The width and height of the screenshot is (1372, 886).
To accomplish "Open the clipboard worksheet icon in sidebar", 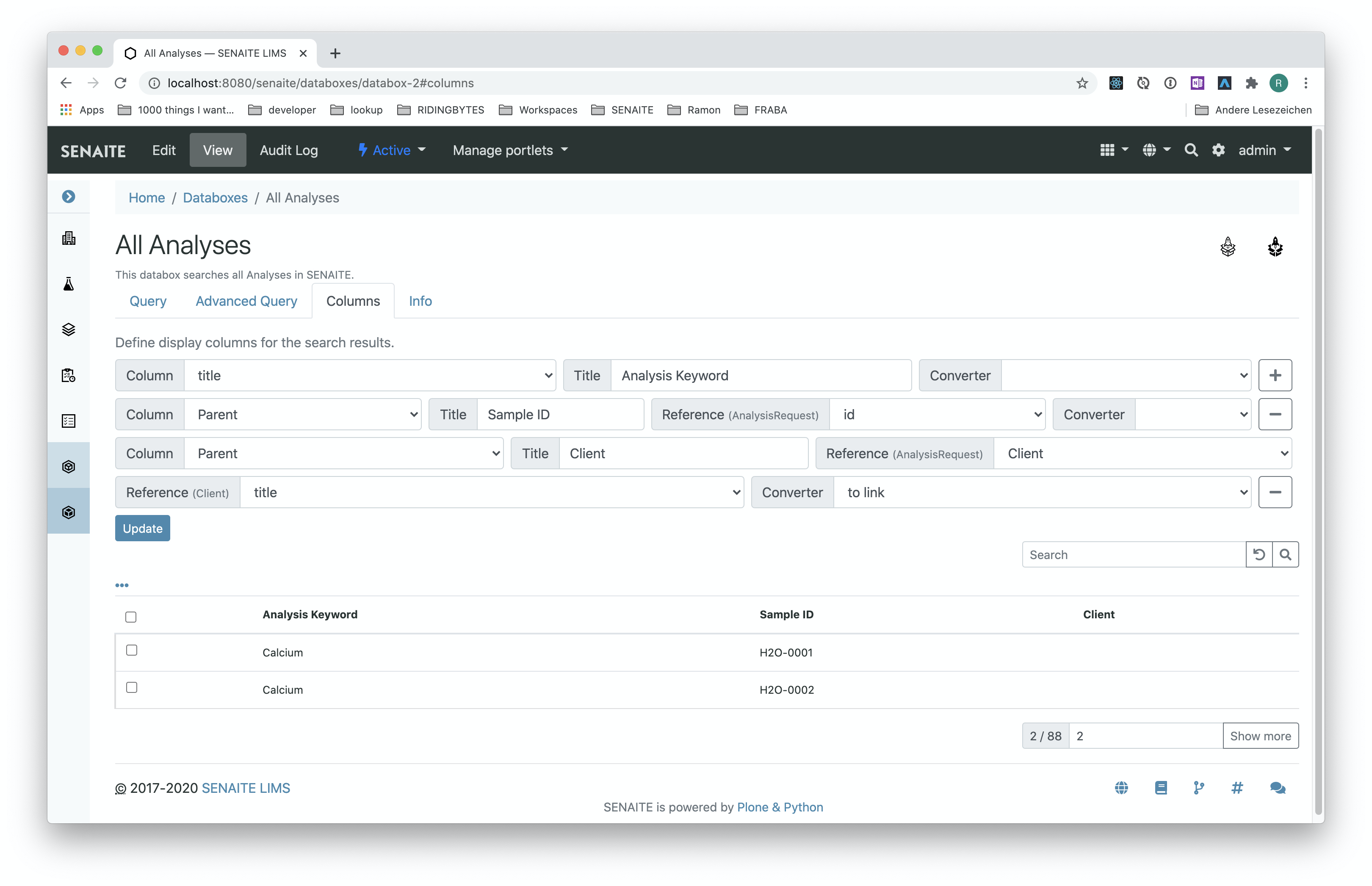I will click(x=69, y=375).
